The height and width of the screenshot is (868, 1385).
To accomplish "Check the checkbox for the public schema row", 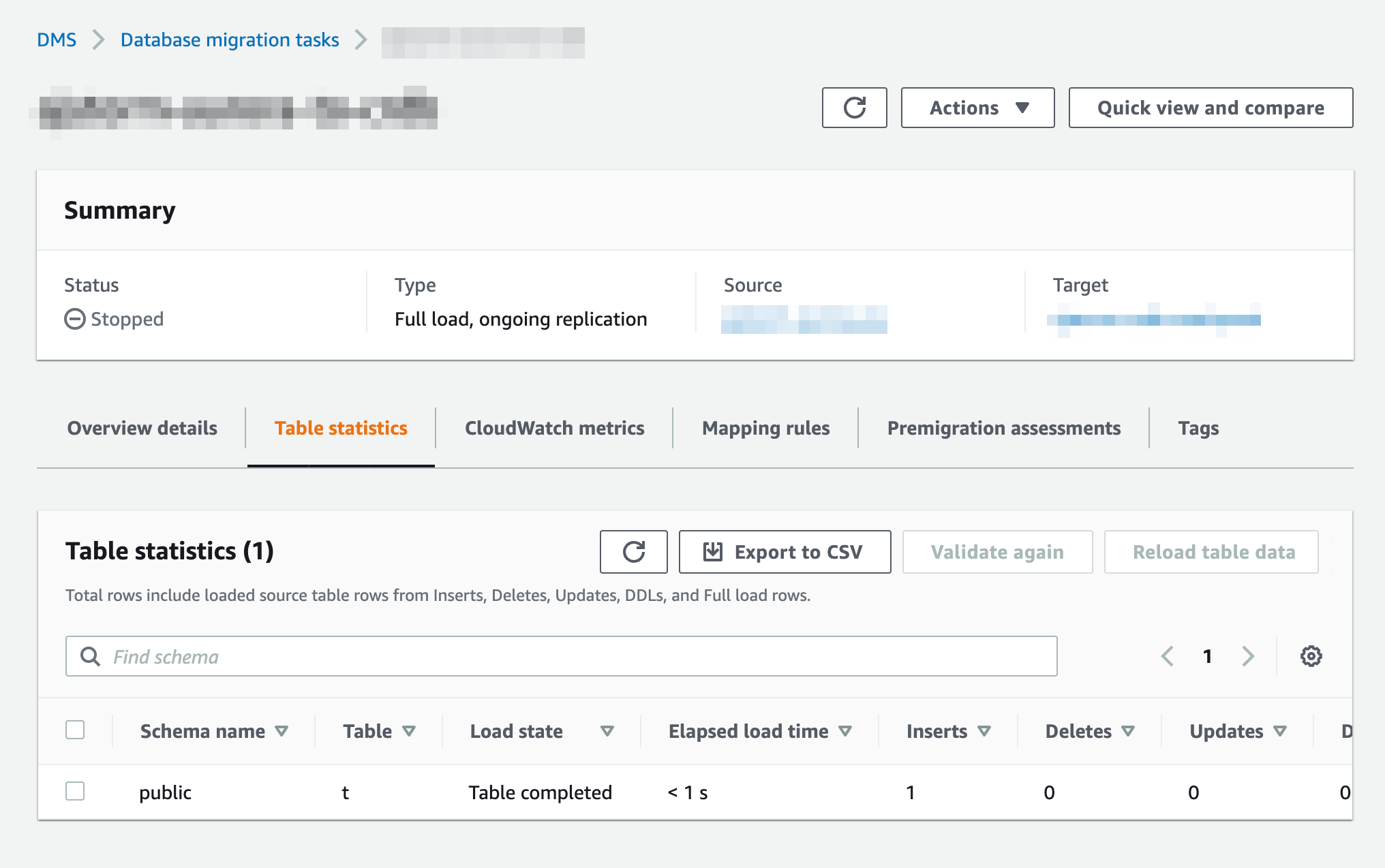I will 75,792.
